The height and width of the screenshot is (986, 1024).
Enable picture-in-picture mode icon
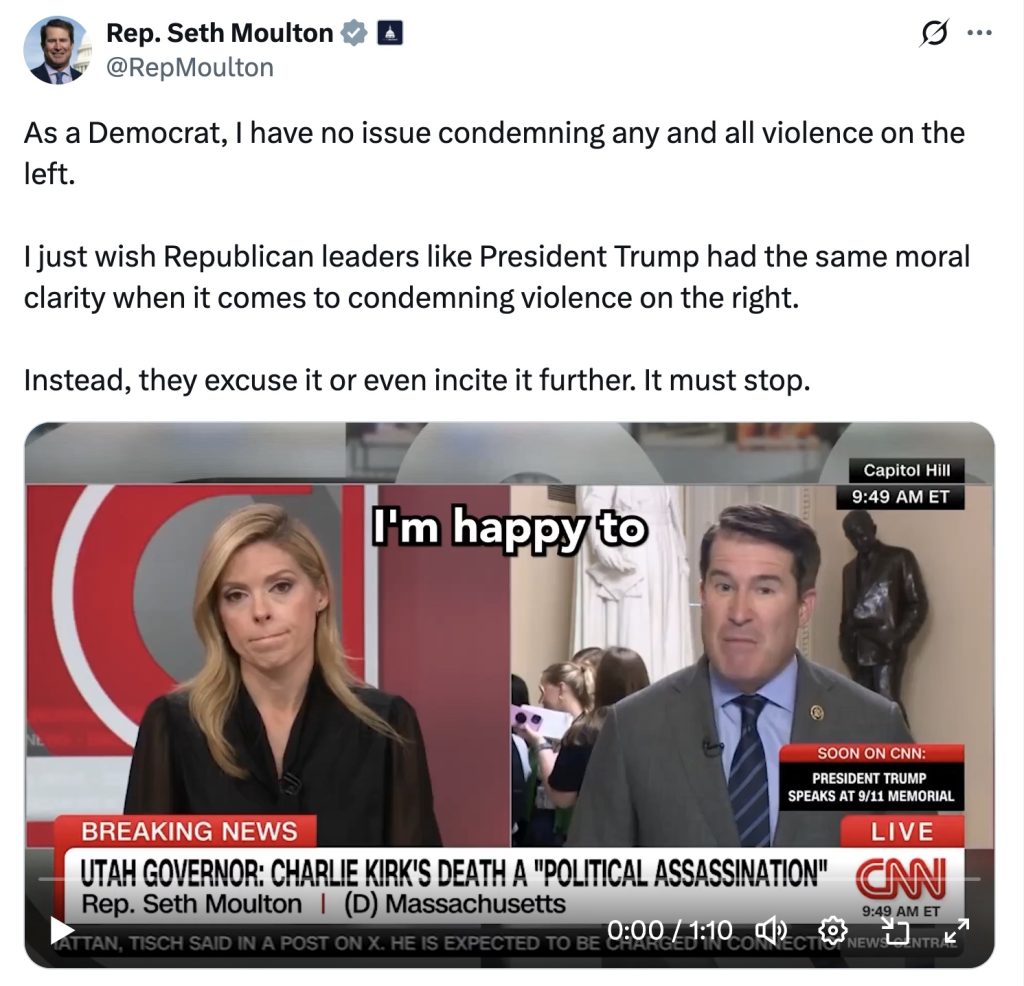click(895, 930)
